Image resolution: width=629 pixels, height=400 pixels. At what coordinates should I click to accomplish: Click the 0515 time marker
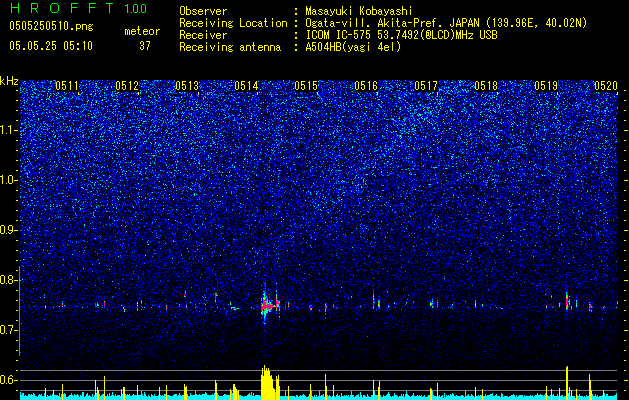(x=306, y=86)
